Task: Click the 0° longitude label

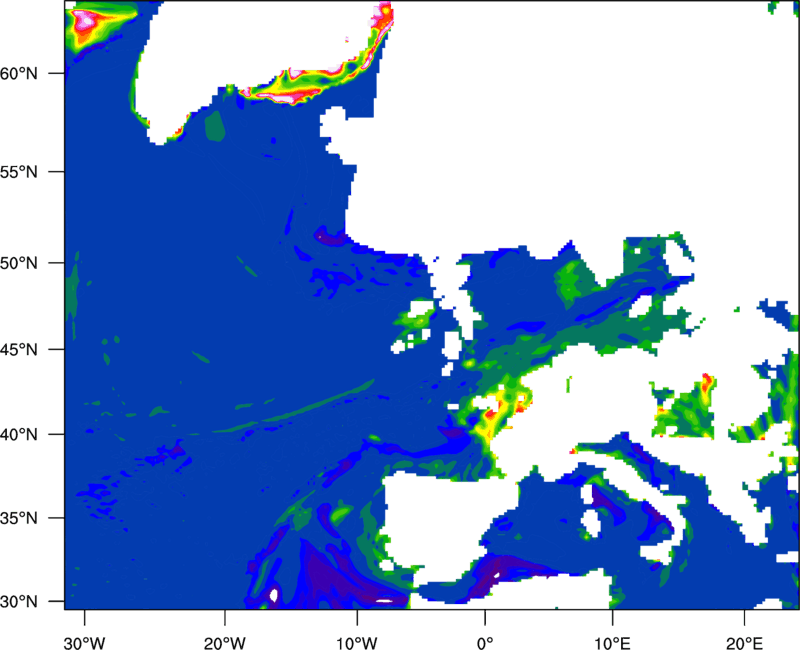Action: pyautogui.click(x=485, y=643)
